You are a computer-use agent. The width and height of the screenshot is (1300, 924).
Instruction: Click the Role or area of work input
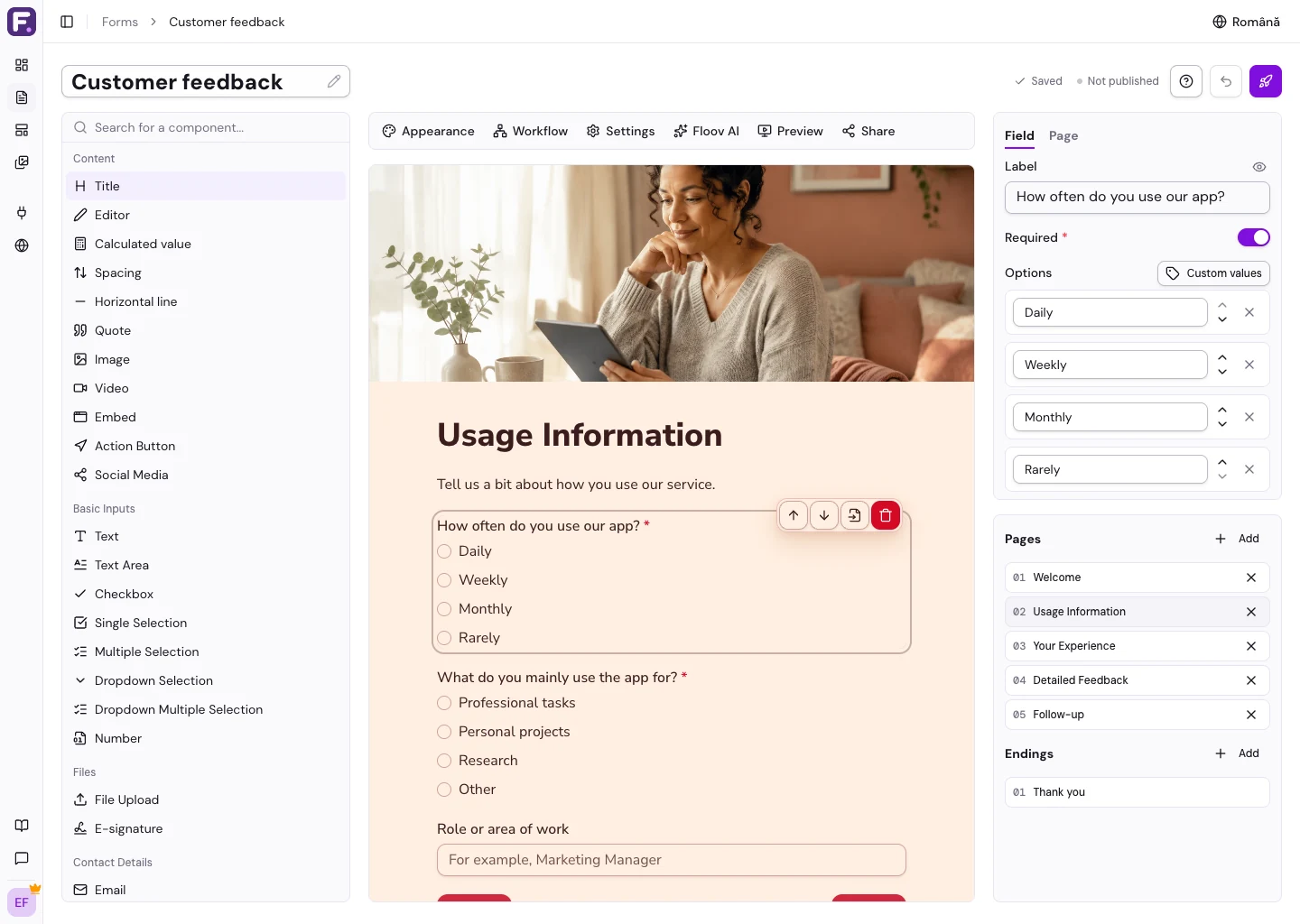[x=672, y=860]
